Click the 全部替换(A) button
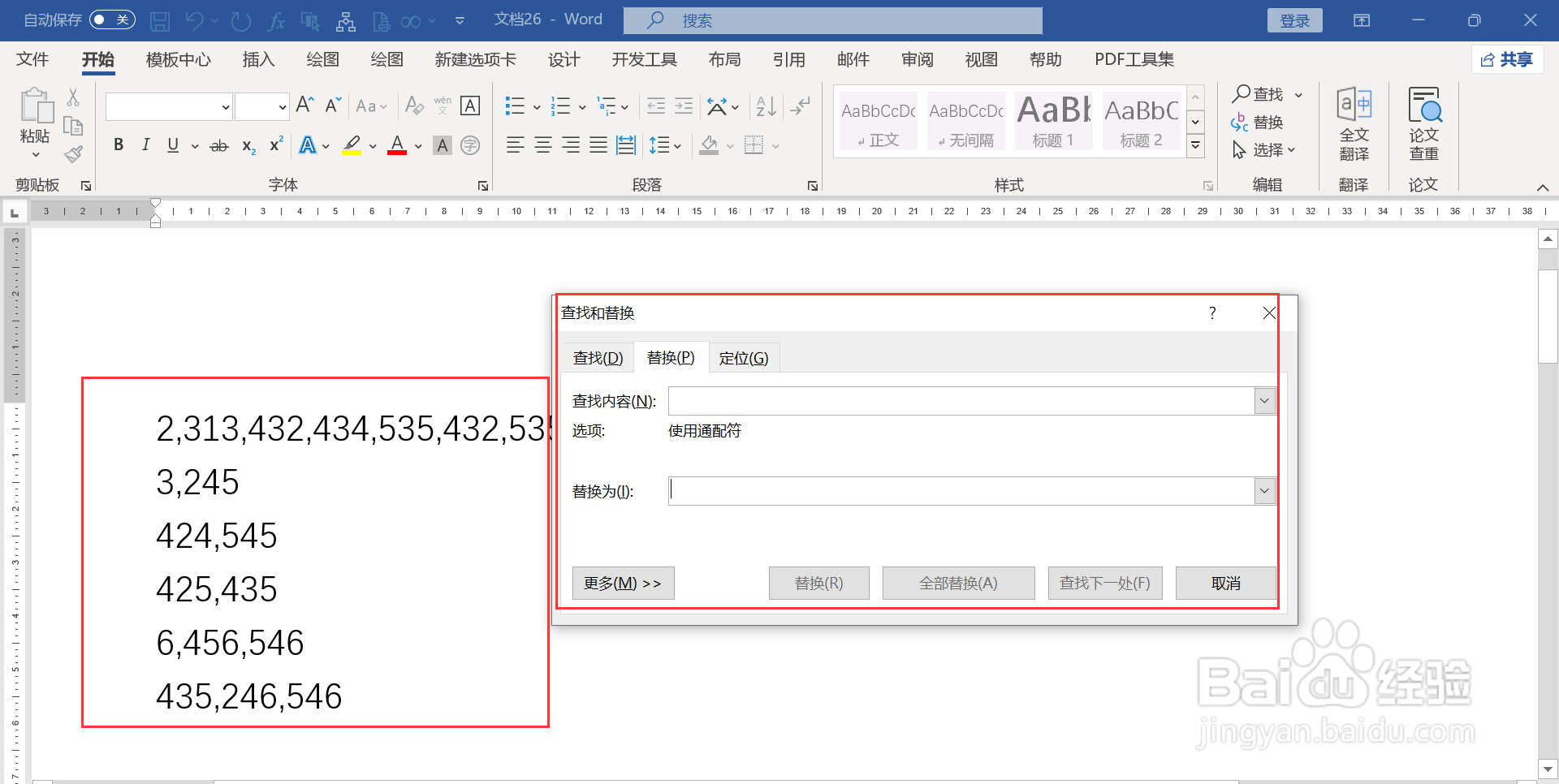1559x784 pixels. point(958,583)
